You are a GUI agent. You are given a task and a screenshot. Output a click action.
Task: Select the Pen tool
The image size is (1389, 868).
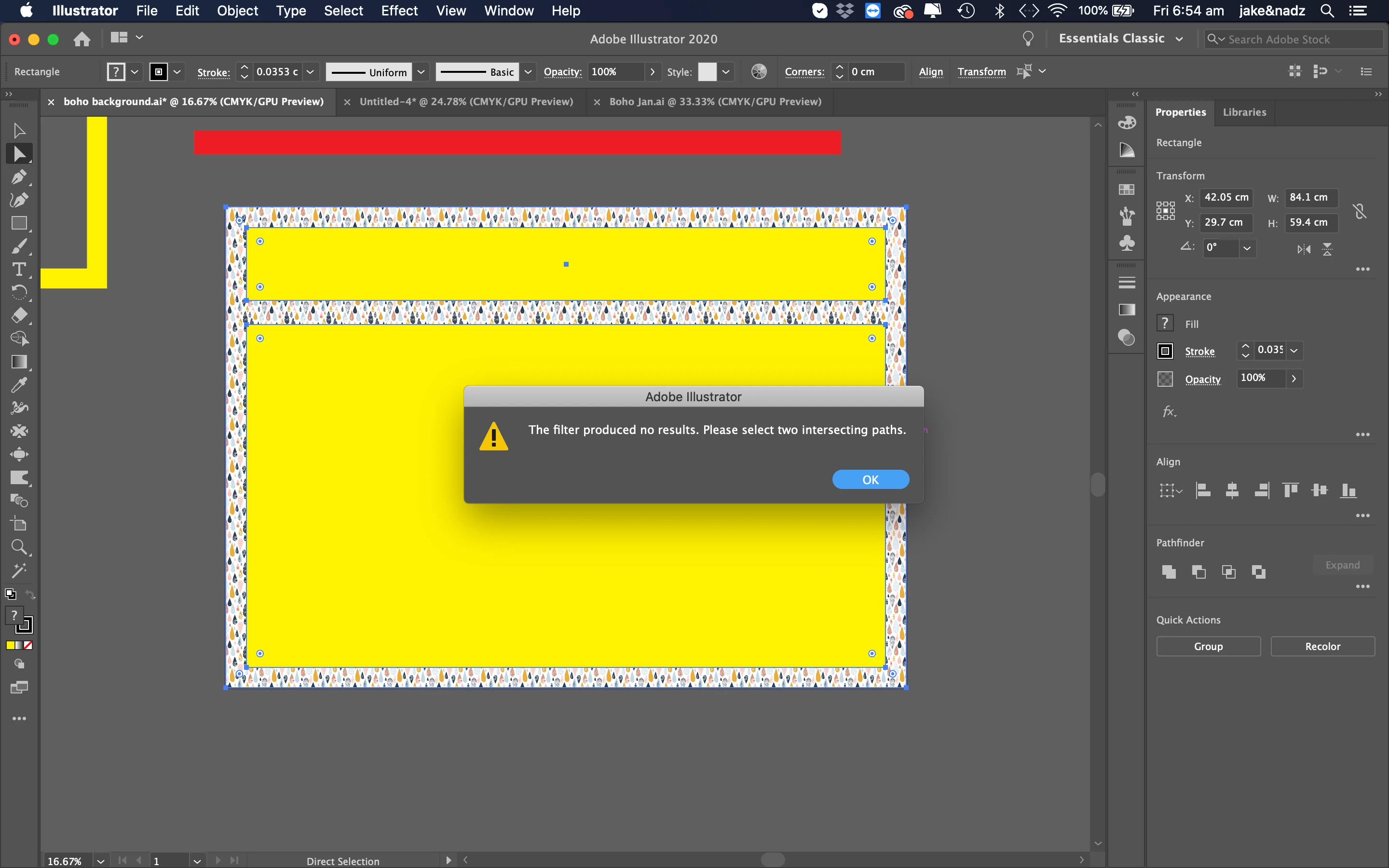tap(18, 177)
